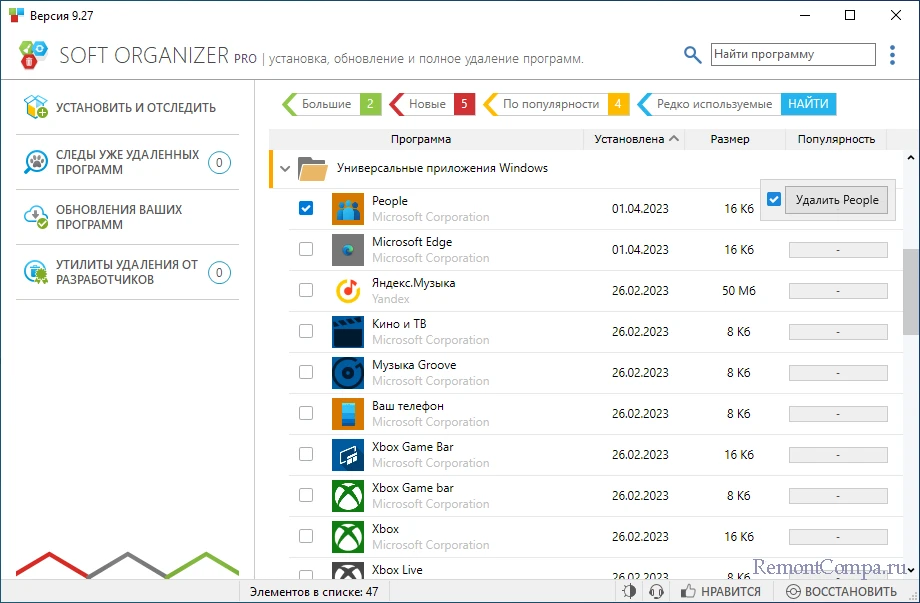
Task: Filter by Новые programs
Action: [x=432, y=104]
